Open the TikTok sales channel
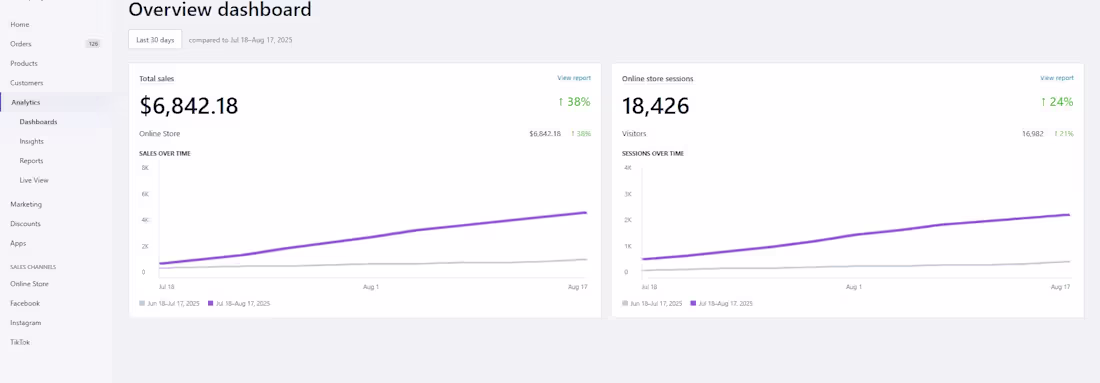Viewport: 1100px width, 383px height. (x=20, y=343)
